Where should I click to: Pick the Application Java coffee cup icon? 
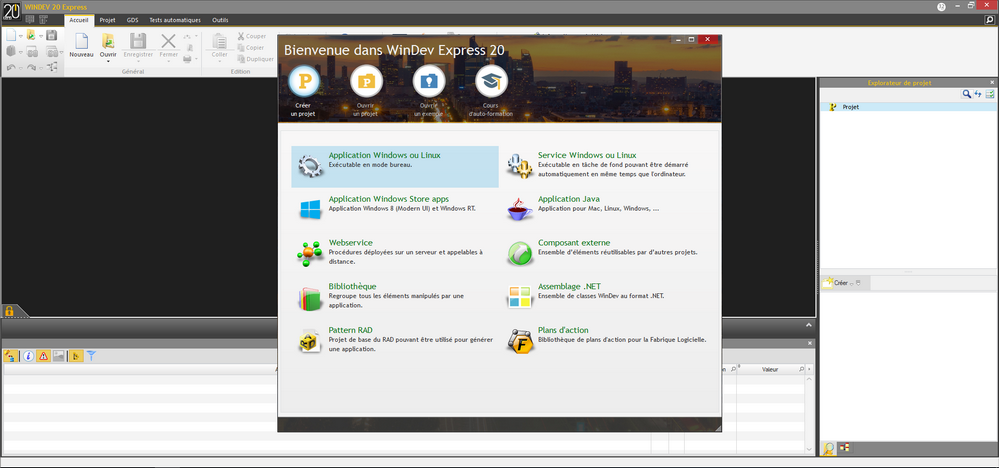[x=519, y=209]
